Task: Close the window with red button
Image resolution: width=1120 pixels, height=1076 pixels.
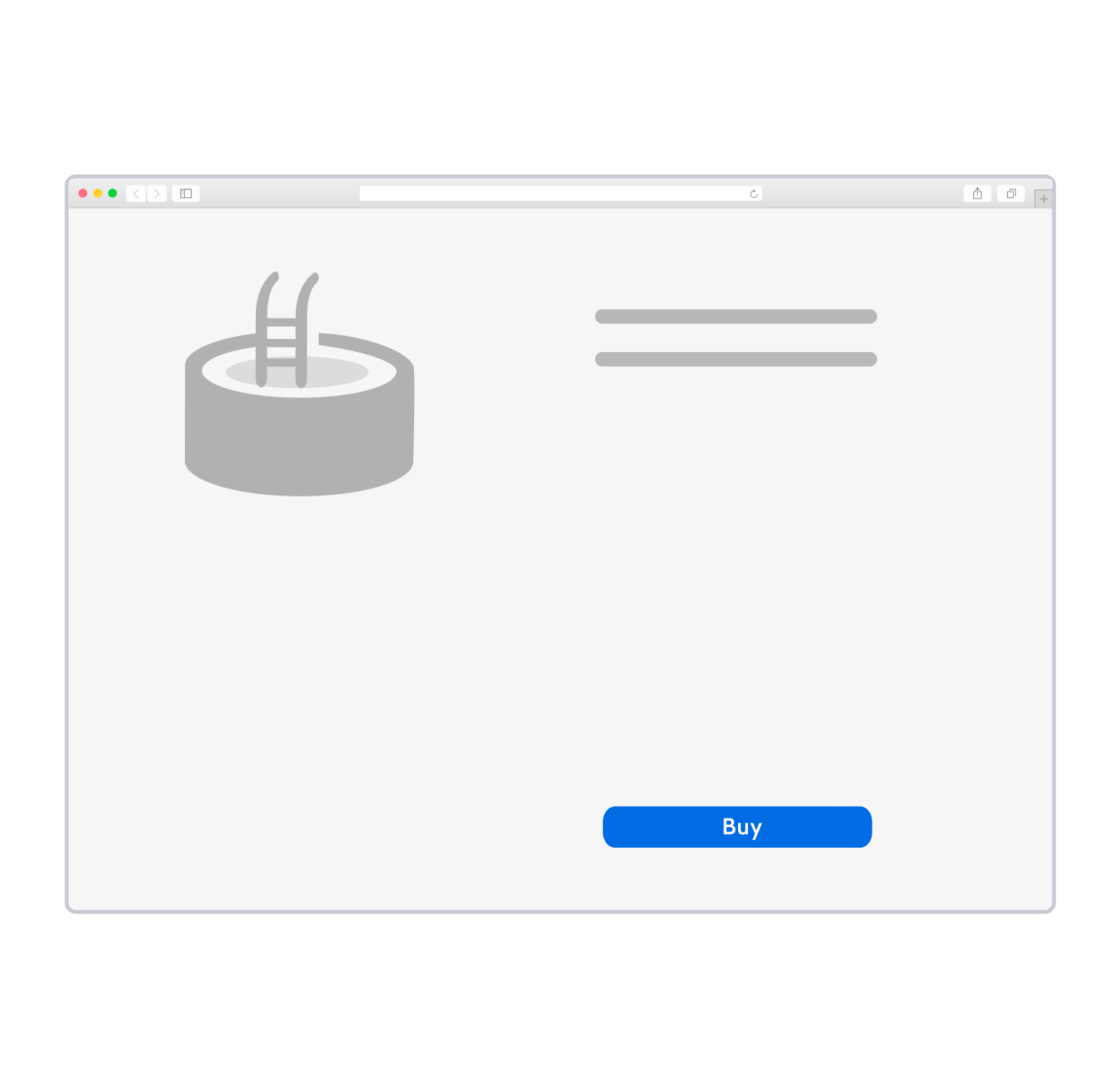Action: coord(83,194)
